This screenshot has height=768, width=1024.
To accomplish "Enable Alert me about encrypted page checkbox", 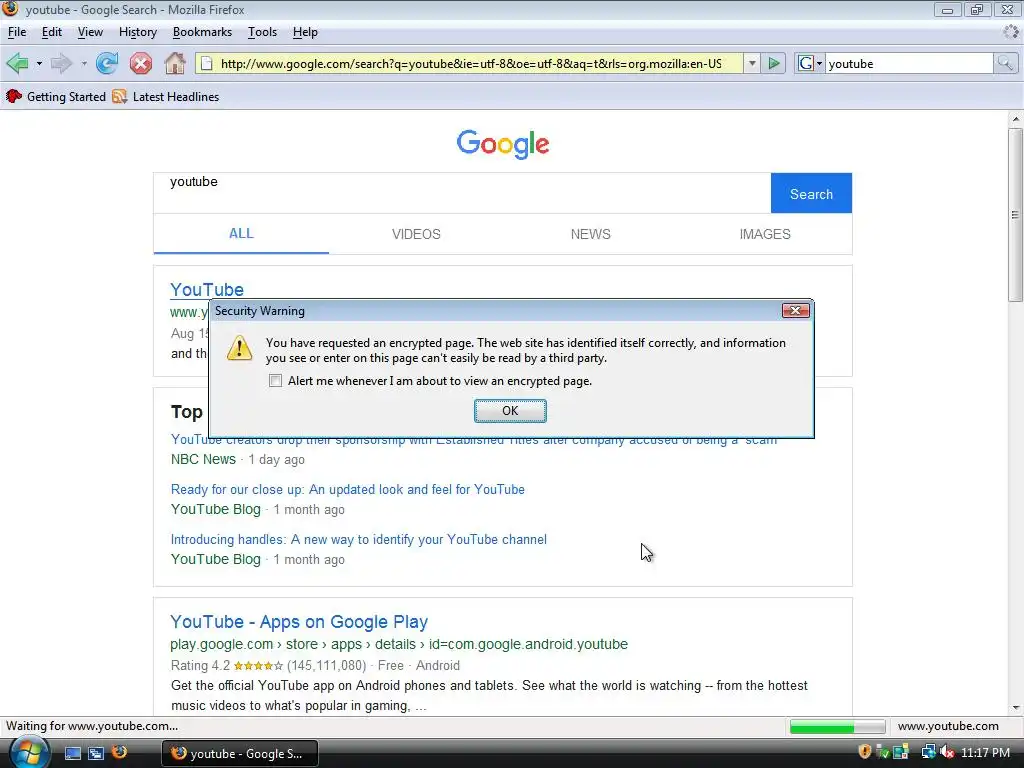I will coord(276,381).
